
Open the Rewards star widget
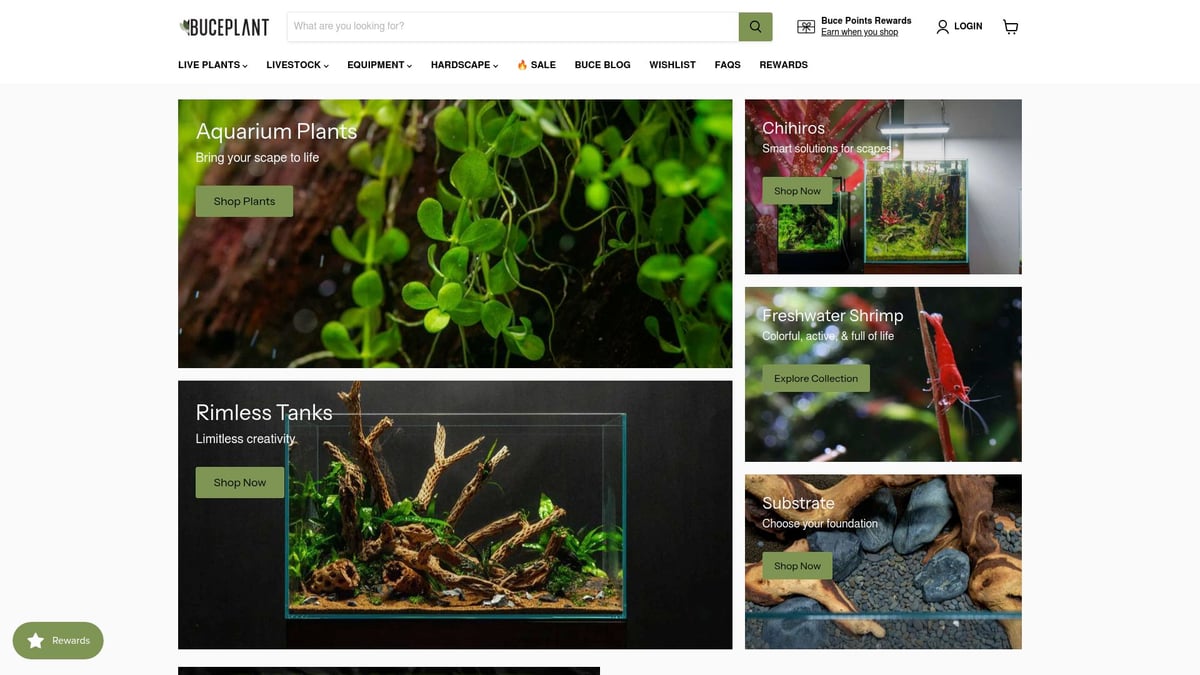pos(58,640)
